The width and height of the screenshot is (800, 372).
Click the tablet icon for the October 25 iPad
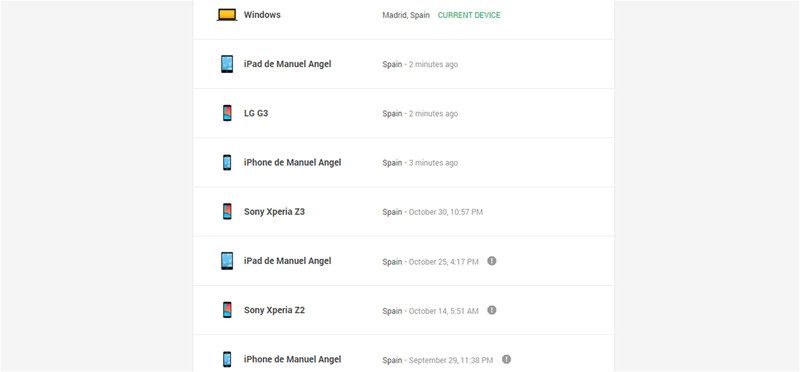click(227, 261)
